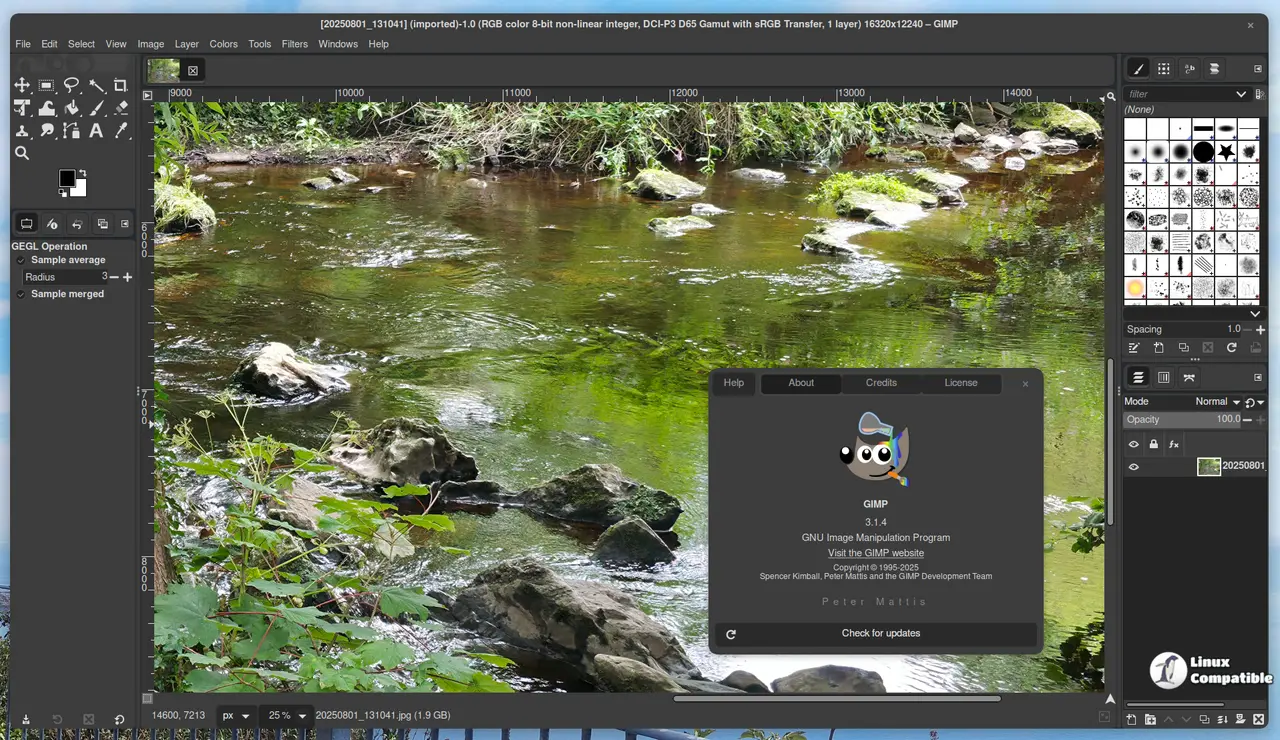Viewport: 1280px width, 740px height.
Task: Pick the Free Select lasso tool
Action: (x=71, y=86)
